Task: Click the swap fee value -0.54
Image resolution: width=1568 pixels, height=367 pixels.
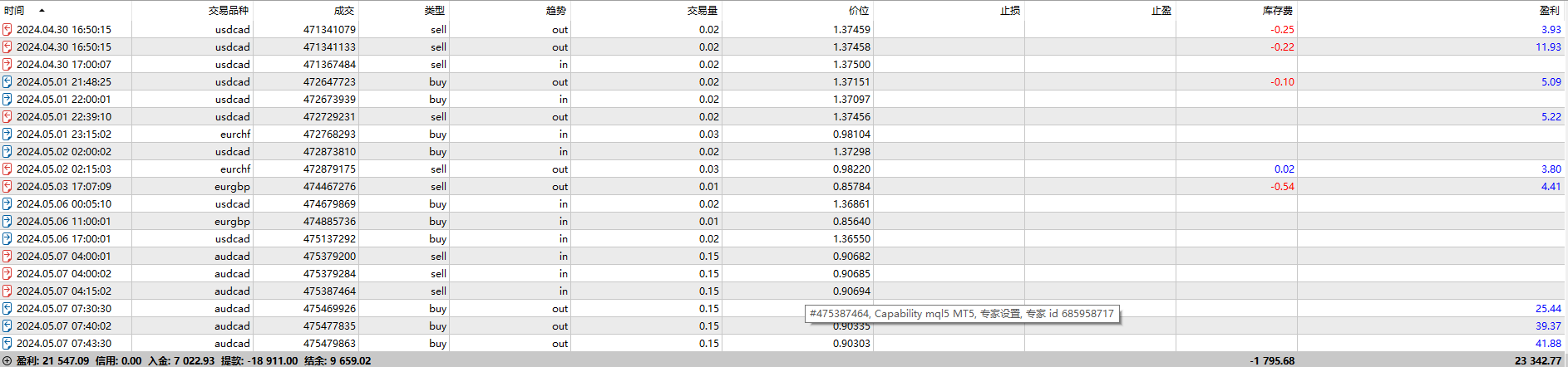Action: pyautogui.click(x=1282, y=186)
